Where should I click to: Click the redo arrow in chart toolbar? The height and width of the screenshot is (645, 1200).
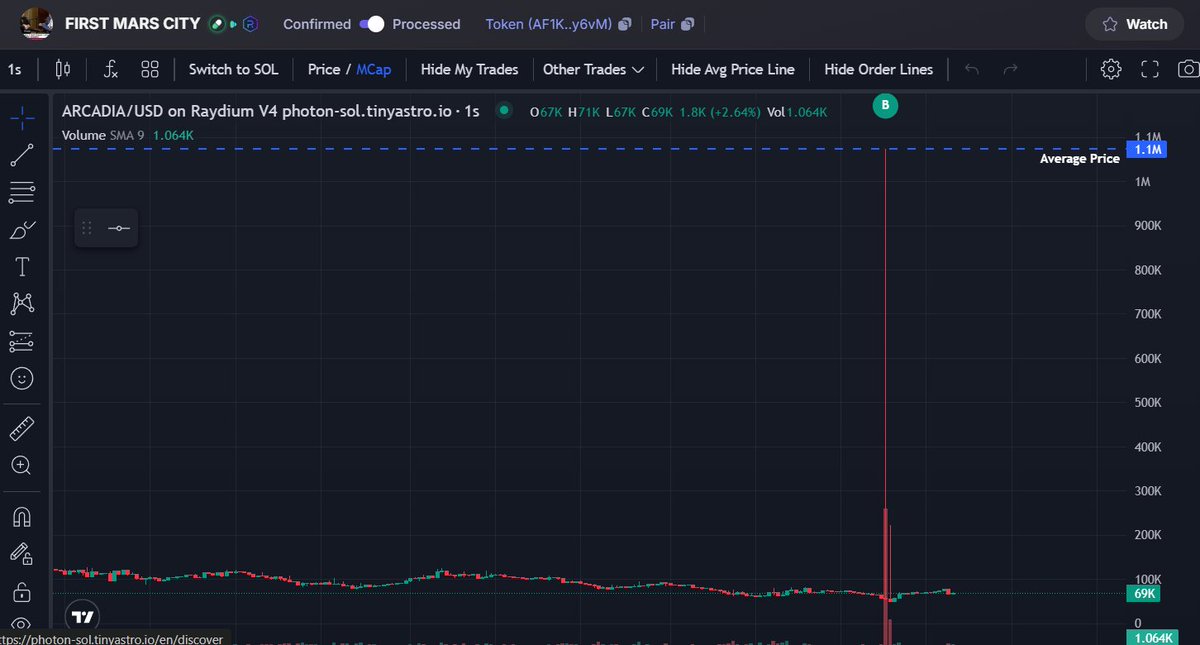[1010, 69]
